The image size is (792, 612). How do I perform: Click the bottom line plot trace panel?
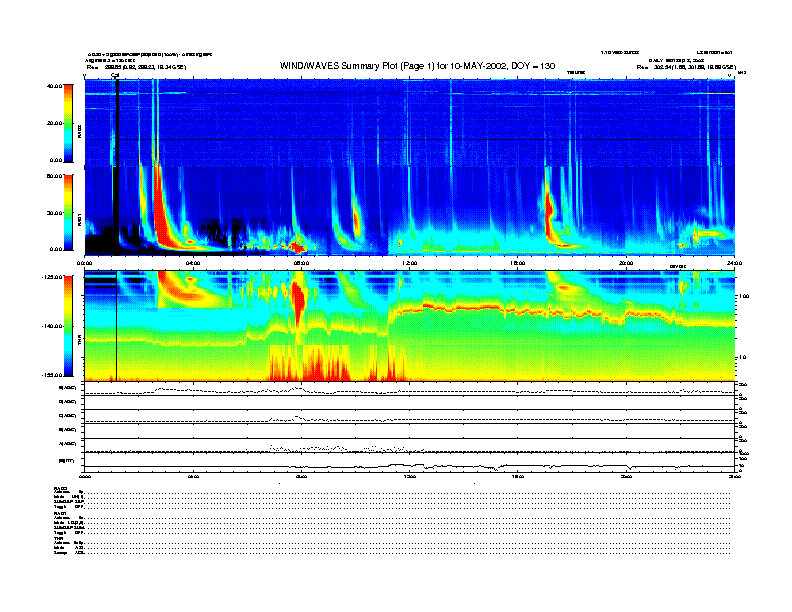click(410, 463)
